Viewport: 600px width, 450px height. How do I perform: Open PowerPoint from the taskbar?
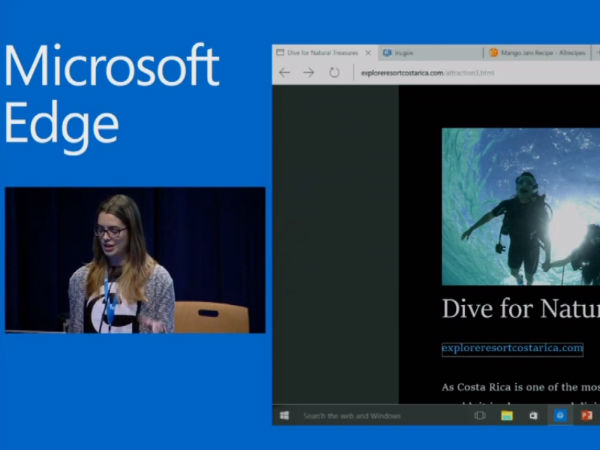[587, 415]
